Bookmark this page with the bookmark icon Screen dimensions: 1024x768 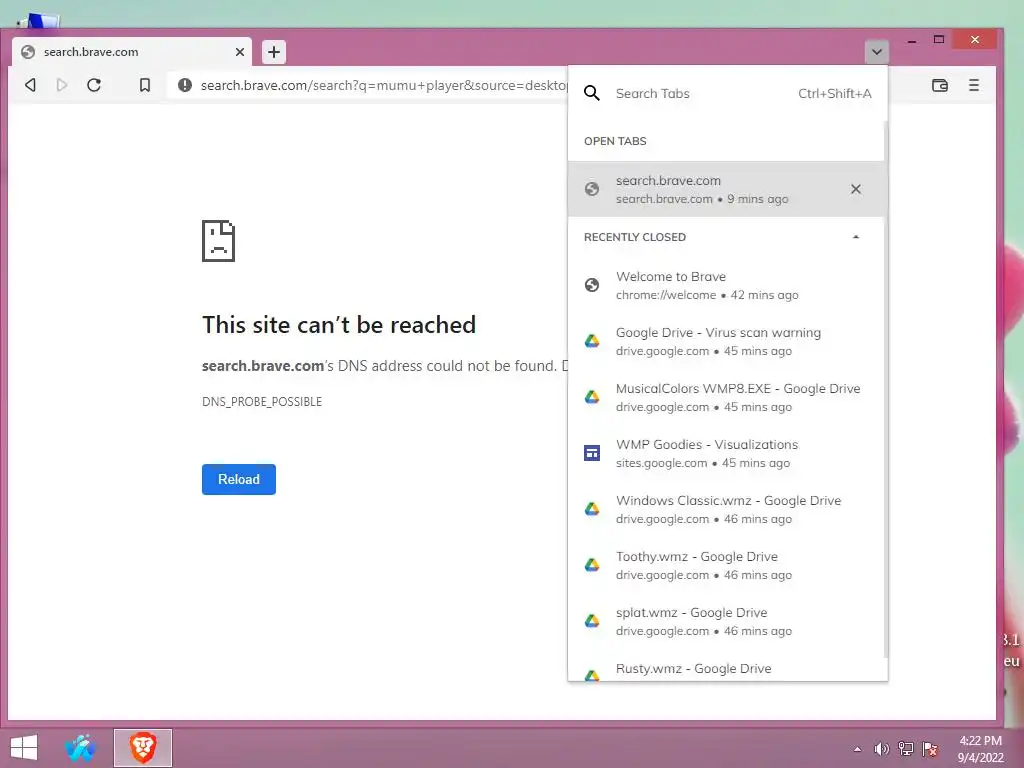tap(145, 85)
